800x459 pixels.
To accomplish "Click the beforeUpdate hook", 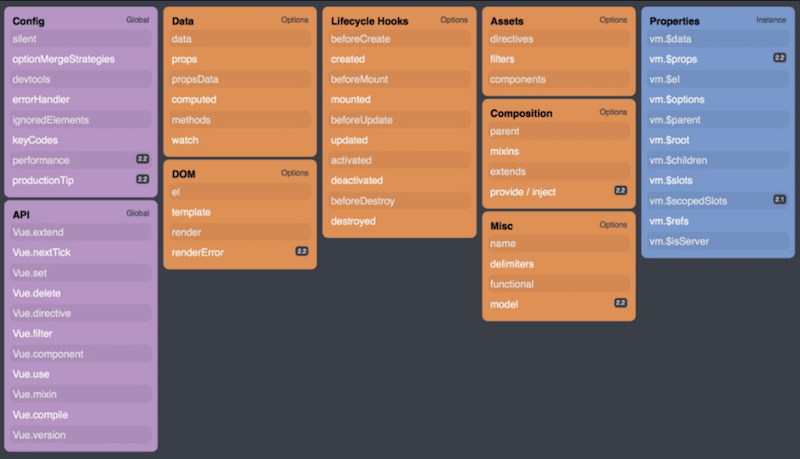I will pyautogui.click(x=399, y=120).
